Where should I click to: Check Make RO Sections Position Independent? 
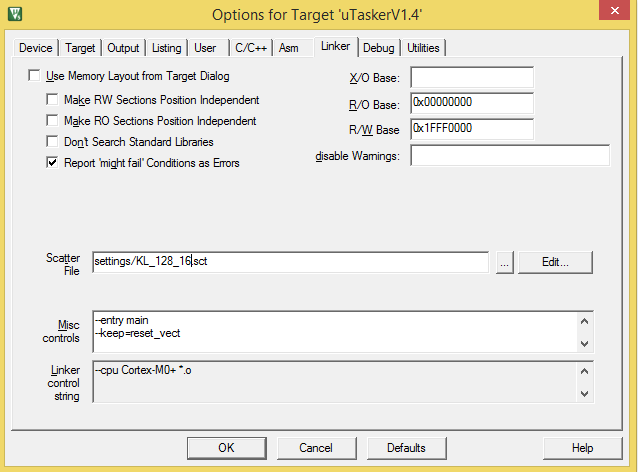pyautogui.click(x=53, y=121)
